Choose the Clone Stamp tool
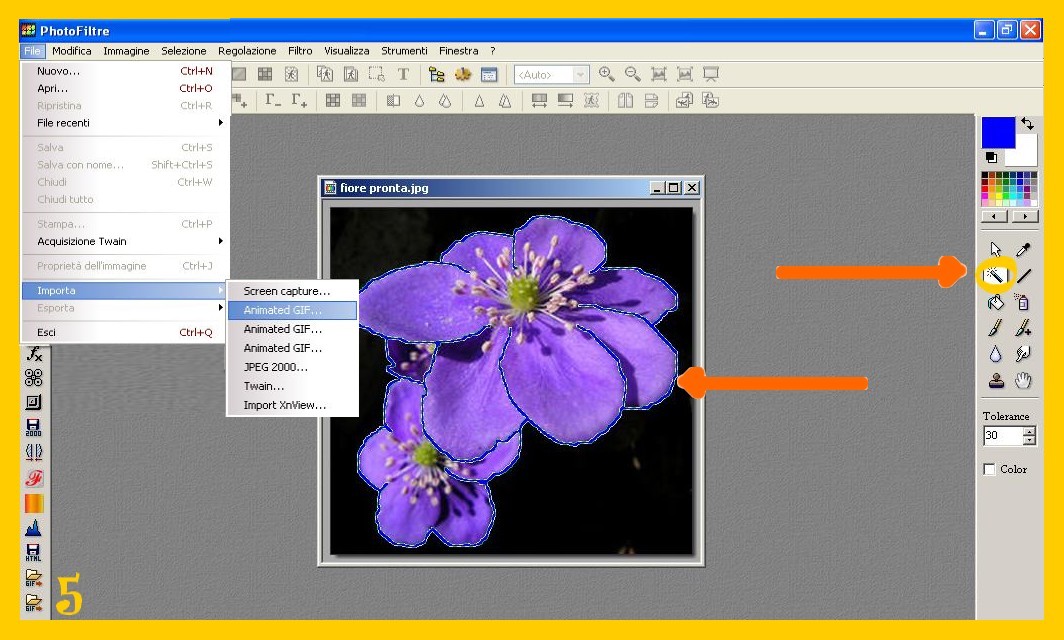Image resolution: width=1064 pixels, height=640 pixels. (995, 381)
